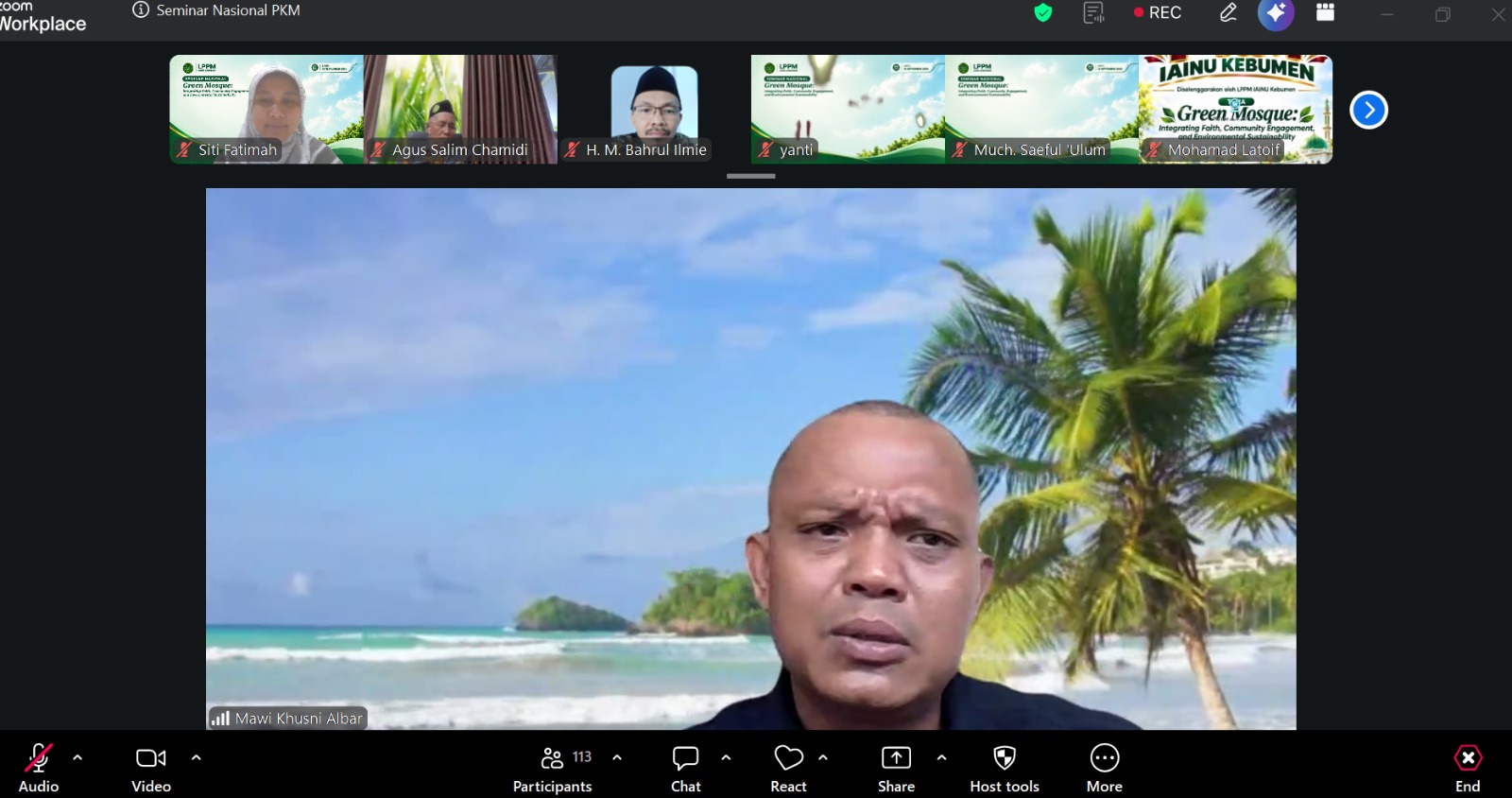Expand the audio options arrow
The image size is (1512, 798).
click(77, 757)
